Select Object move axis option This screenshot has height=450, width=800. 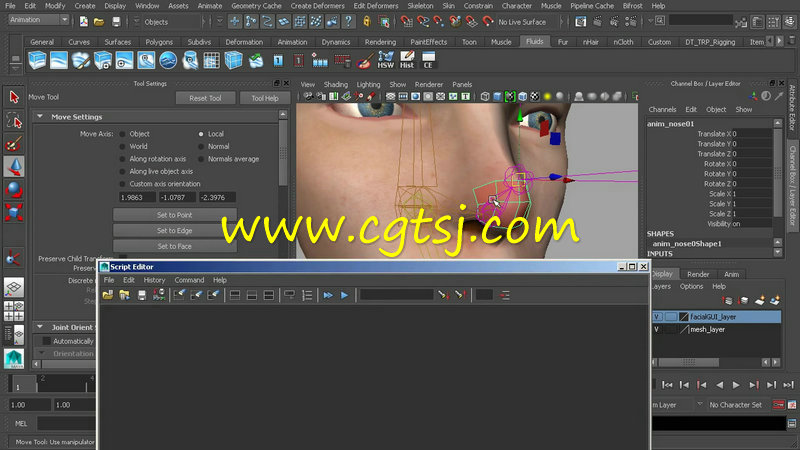pos(122,134)
